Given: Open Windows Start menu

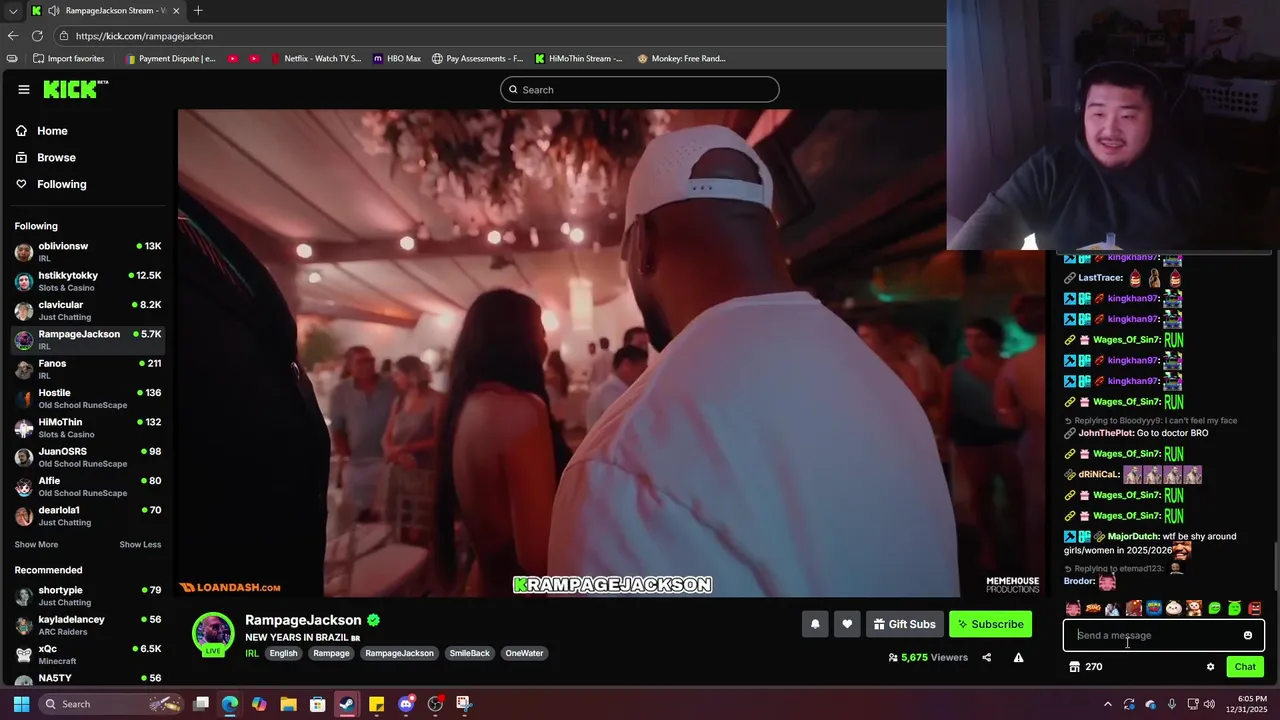Looking at the screenshot, I should [21, 704].
